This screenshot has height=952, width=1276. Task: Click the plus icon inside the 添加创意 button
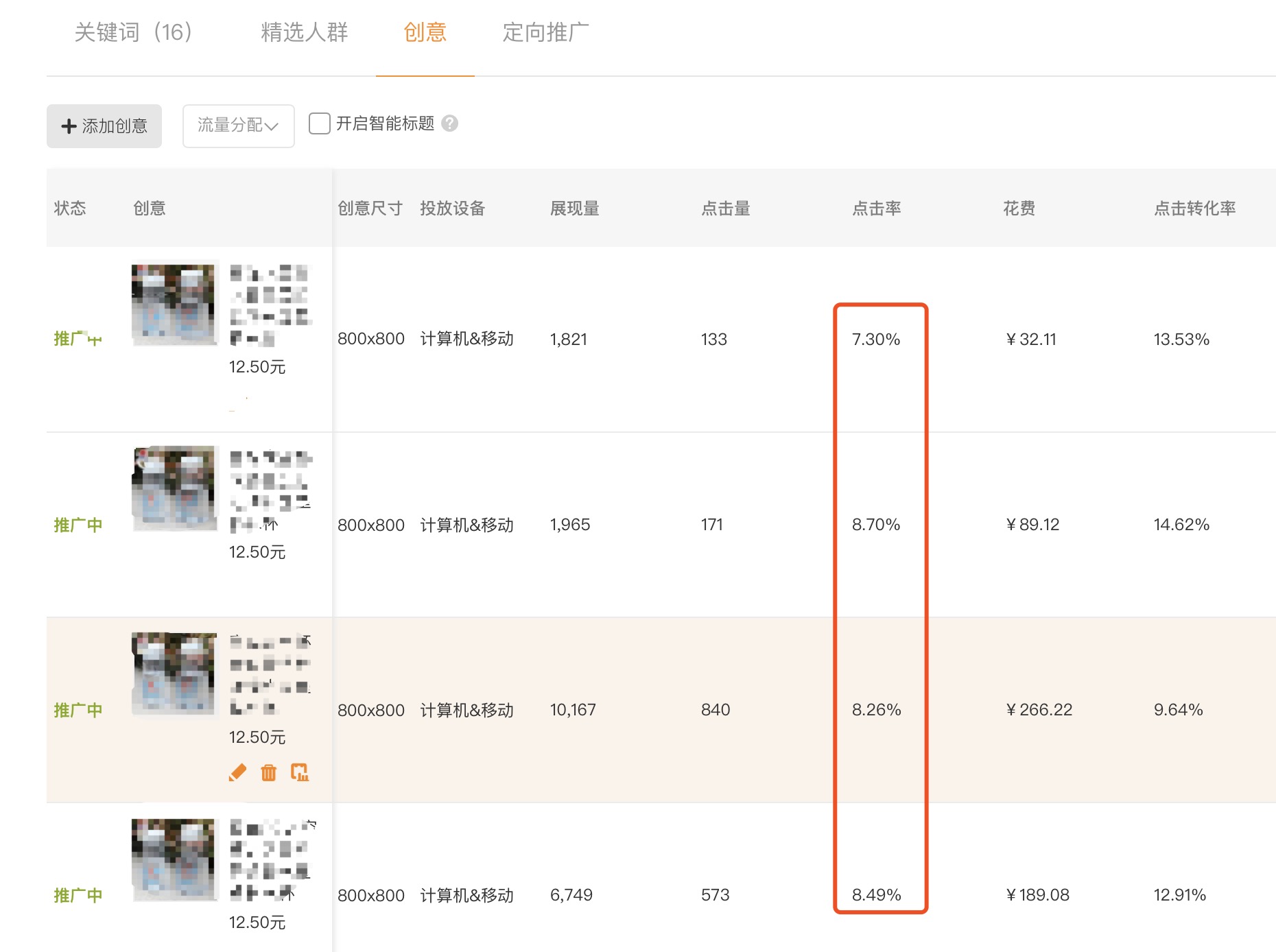click(68, 126)
